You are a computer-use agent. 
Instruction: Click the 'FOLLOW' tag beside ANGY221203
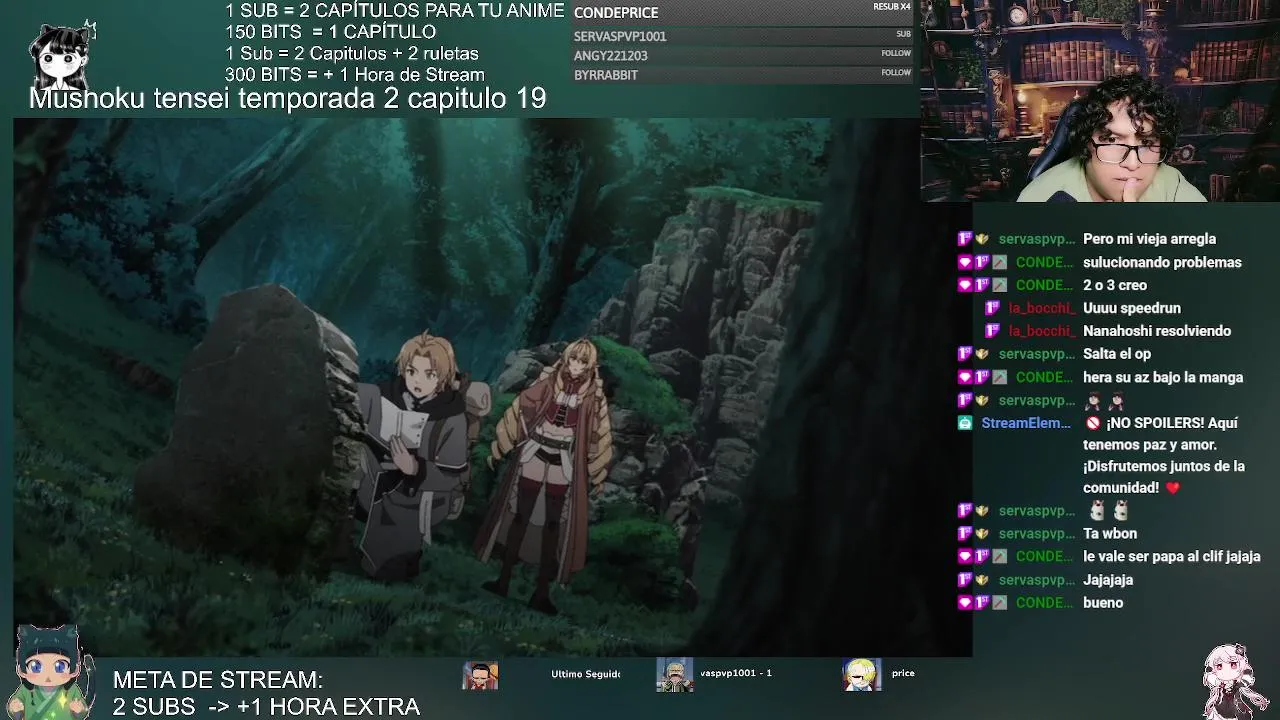coord(896,53)
